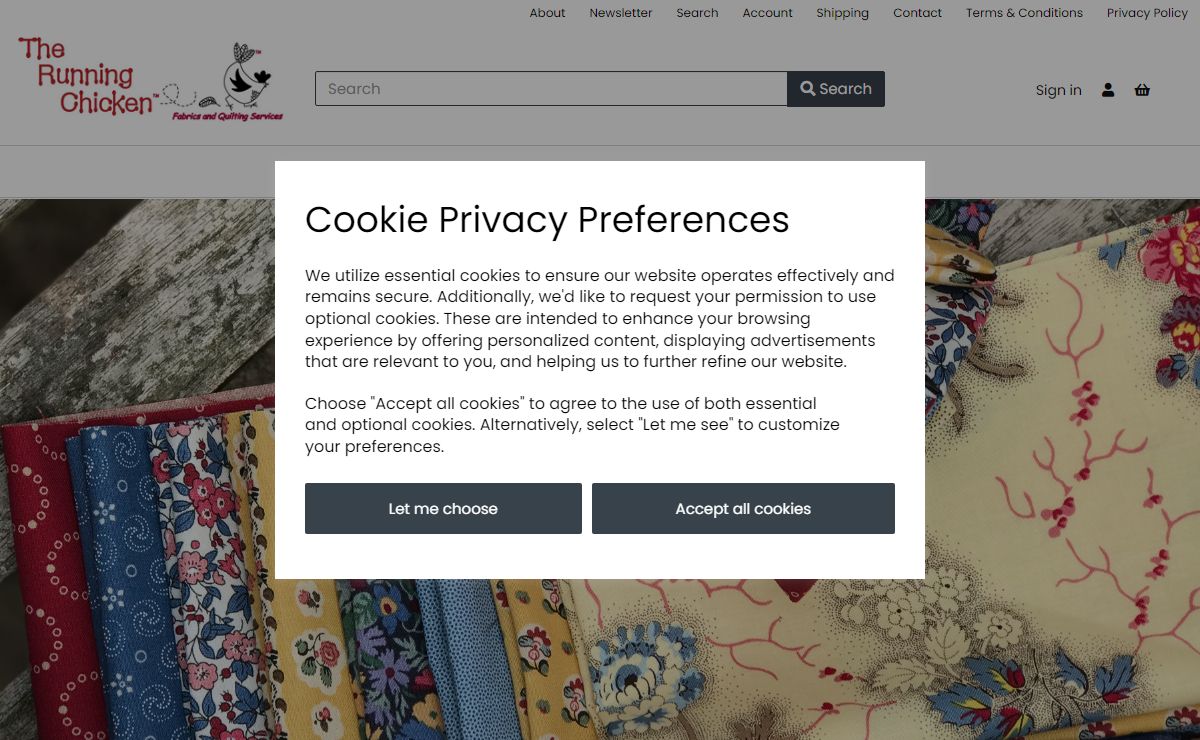Open the shopping basket icon

coord(1142,90)
